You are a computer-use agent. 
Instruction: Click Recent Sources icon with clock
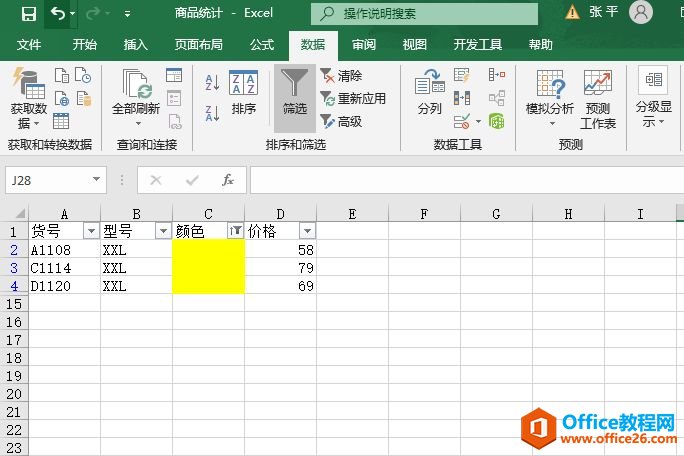pyautogui.click(x=83, y=75)
